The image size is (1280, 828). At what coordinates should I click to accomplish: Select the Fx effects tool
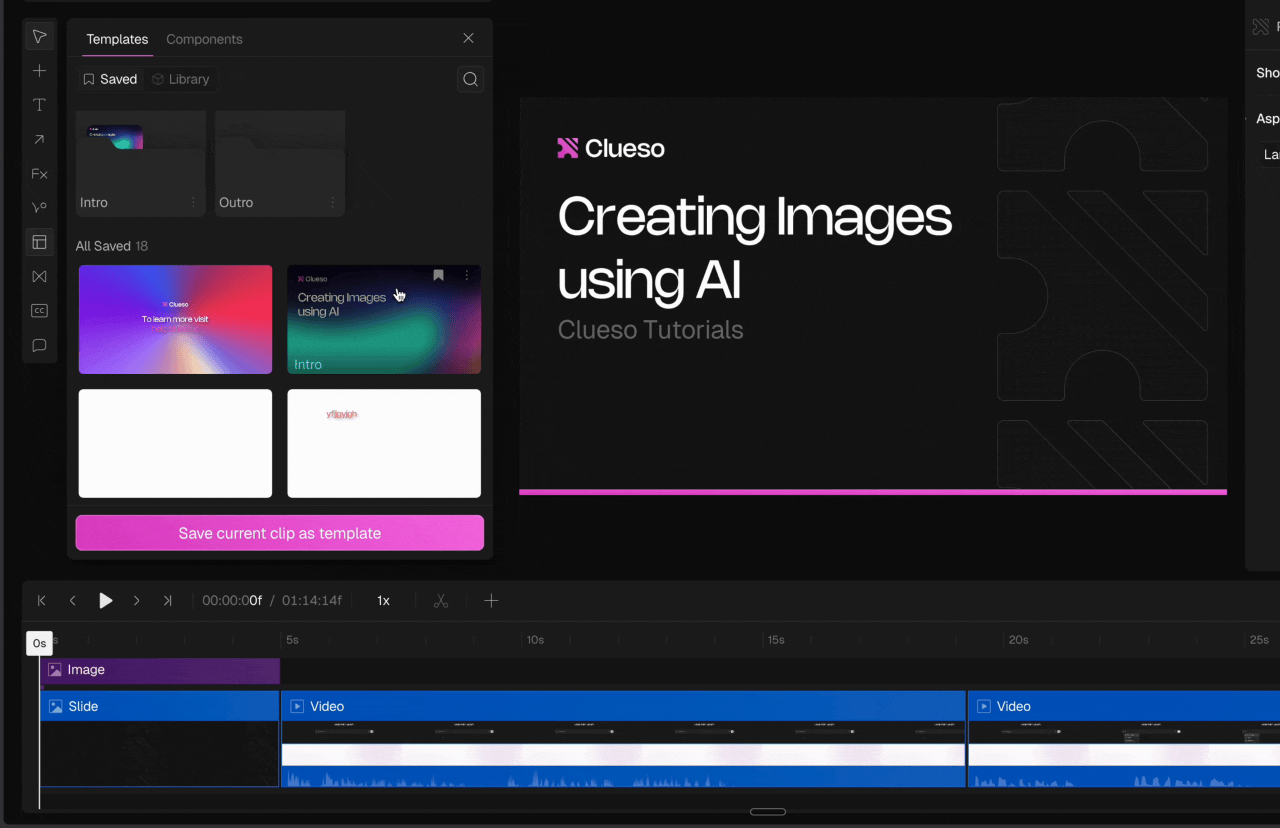[39, 173]
